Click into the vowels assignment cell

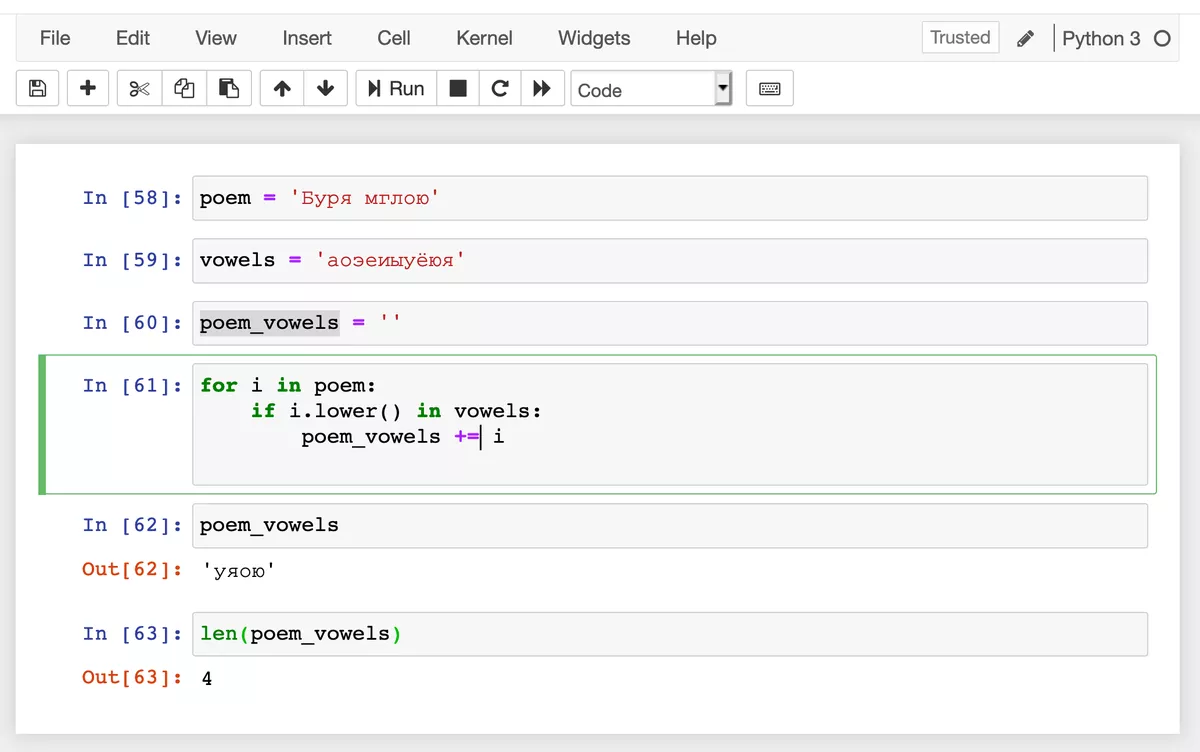point(670,260)
